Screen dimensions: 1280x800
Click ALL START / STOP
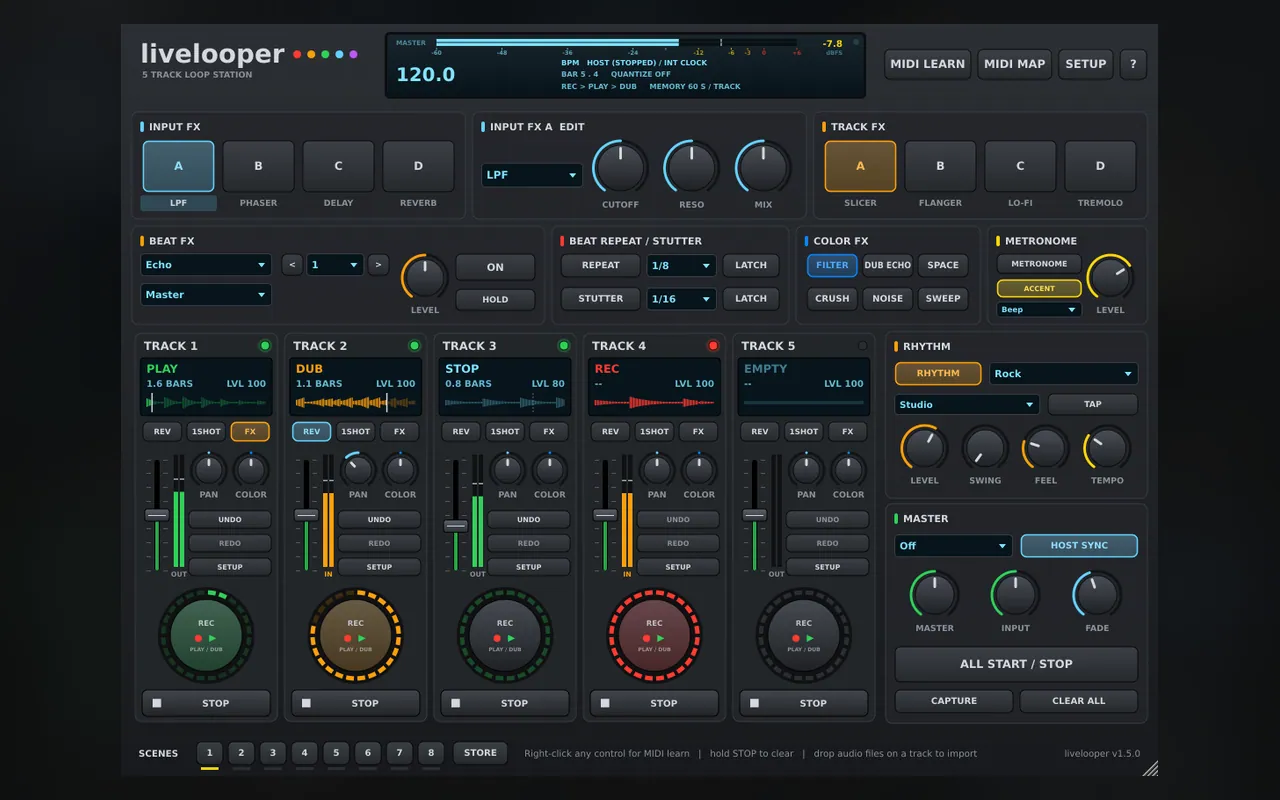pos(1016,664)
